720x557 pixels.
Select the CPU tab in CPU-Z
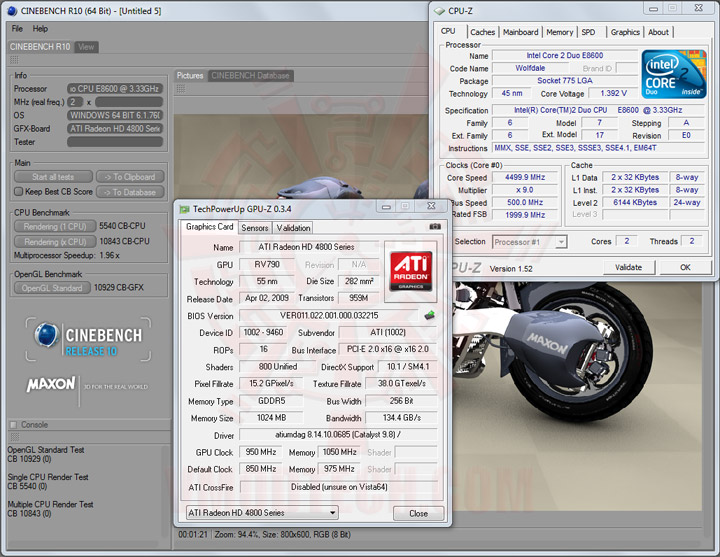pos(448,31)
